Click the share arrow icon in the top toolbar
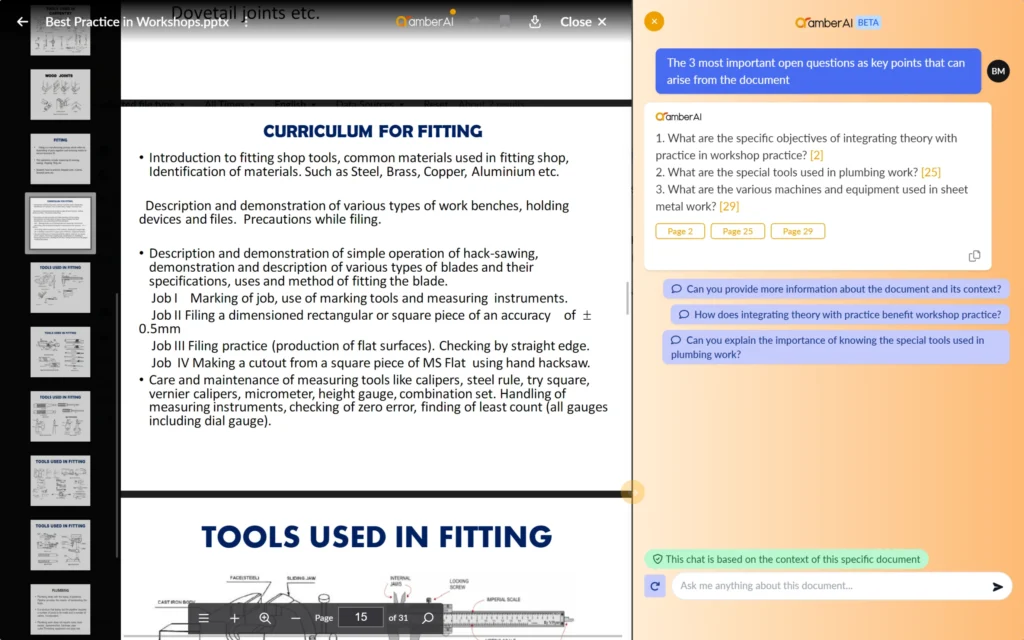This screenshot has width=1024, height=640. (476, 20)
